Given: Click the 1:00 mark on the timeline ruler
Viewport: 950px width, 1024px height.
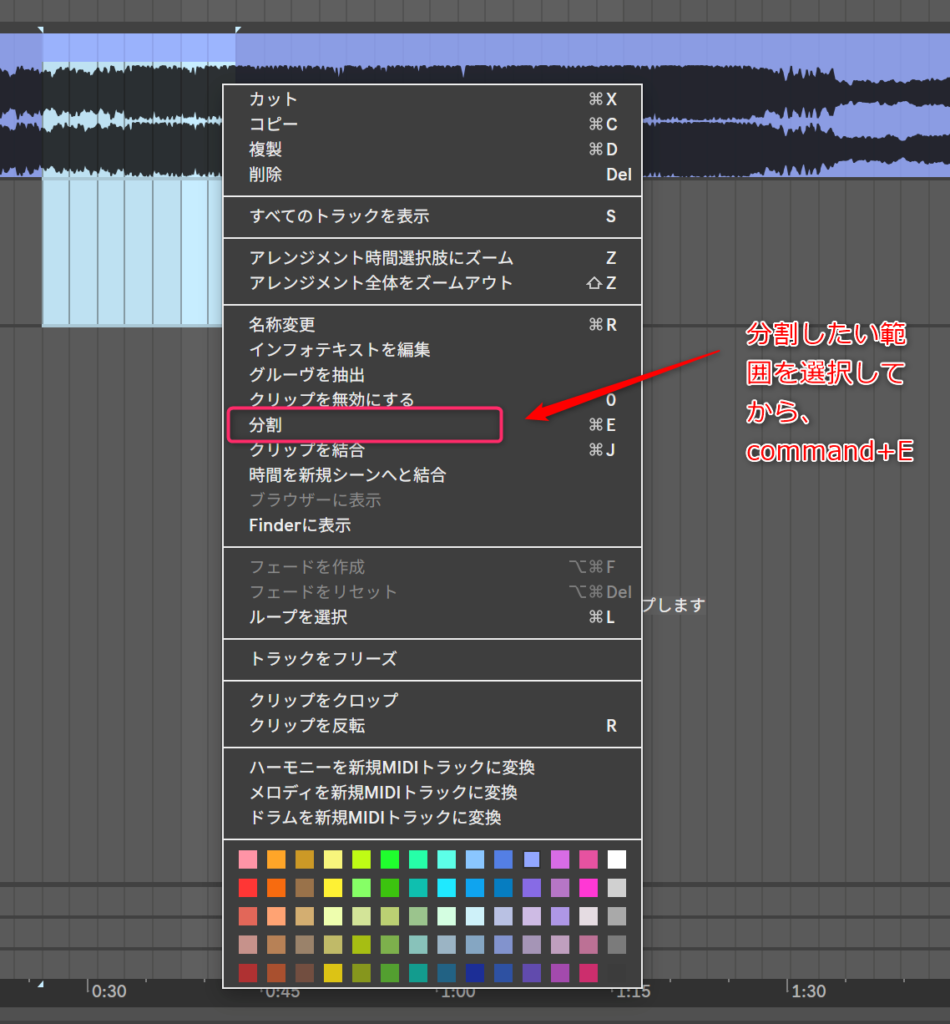Looking at the screenshot, I should tap(456, 991).
